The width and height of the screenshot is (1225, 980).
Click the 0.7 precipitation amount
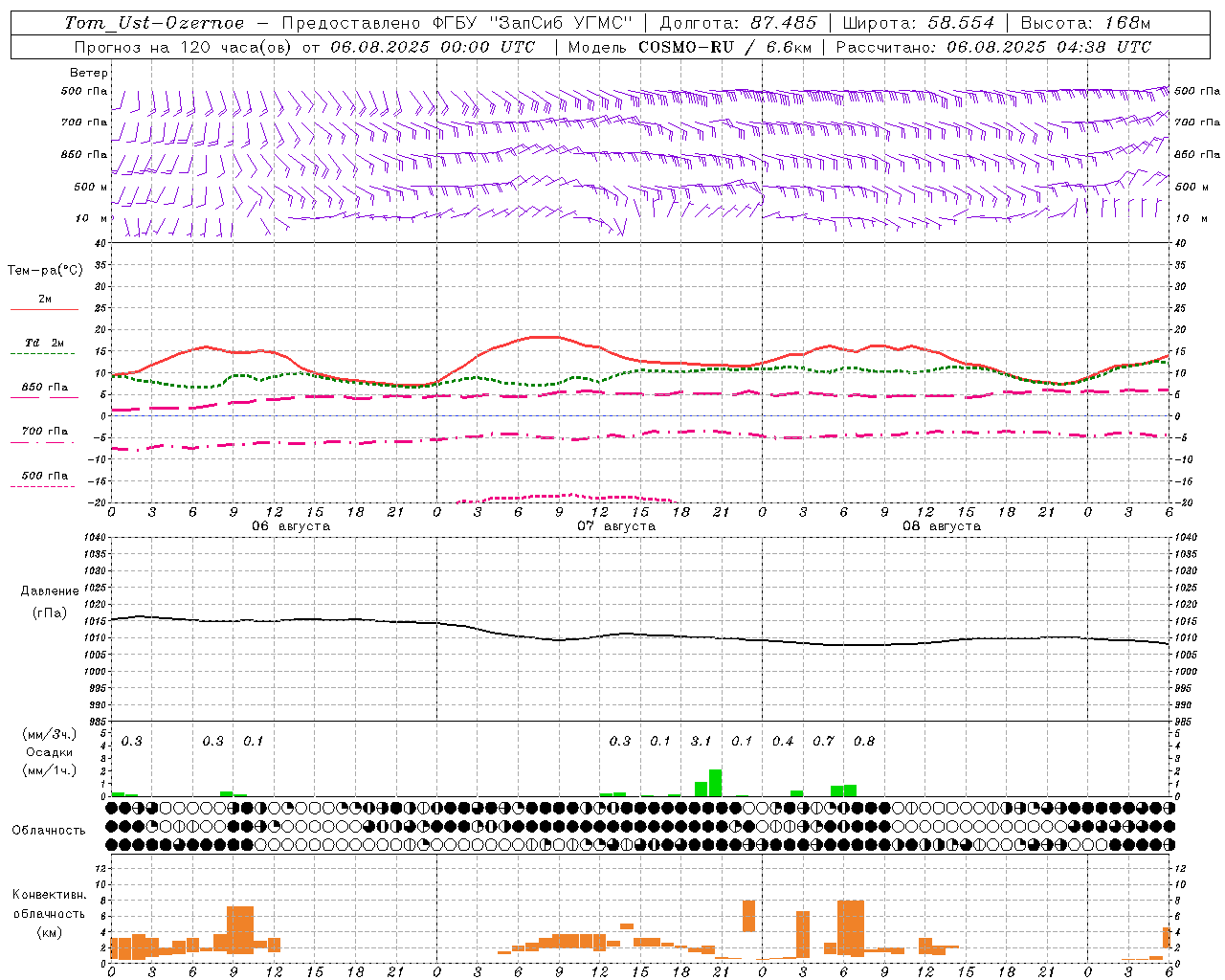pos(823,741)
